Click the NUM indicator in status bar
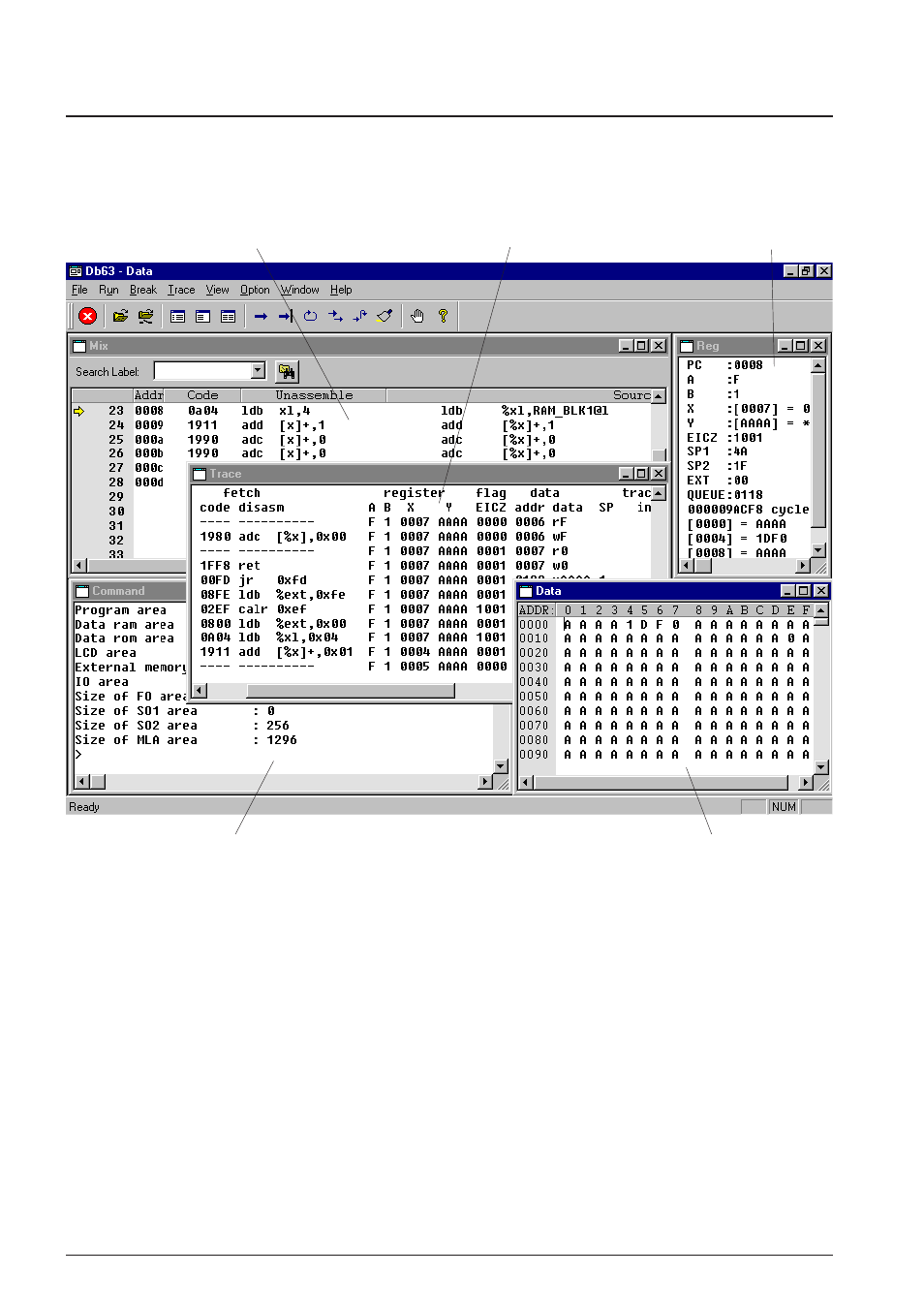 coord(784,807)
